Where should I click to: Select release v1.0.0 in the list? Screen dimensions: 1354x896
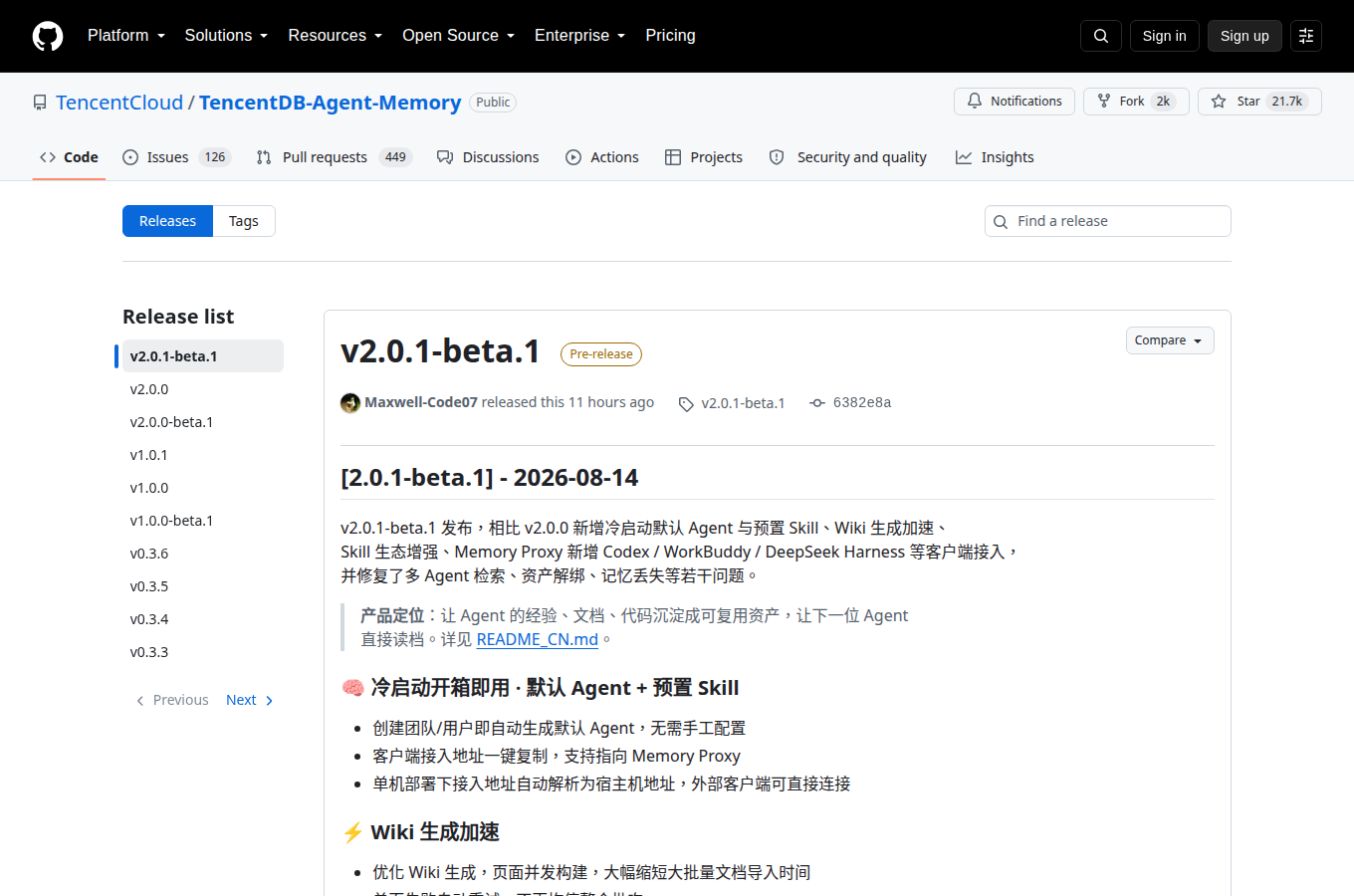[x=203, y=488]
